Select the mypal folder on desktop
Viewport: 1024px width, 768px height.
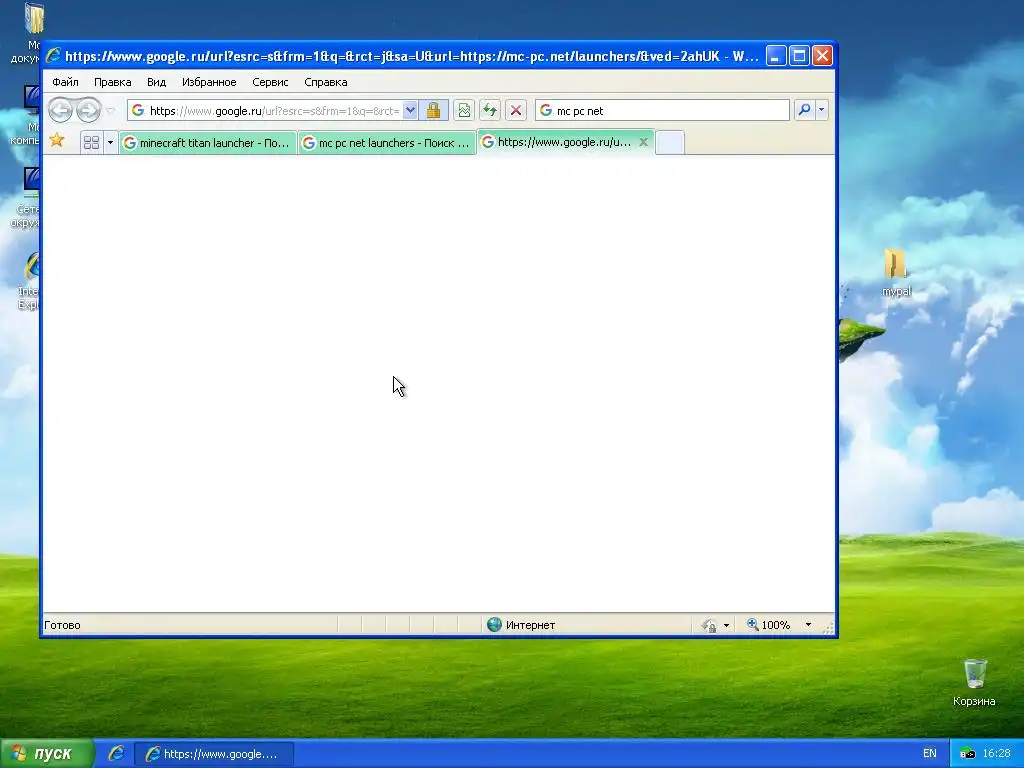(896, 273)
